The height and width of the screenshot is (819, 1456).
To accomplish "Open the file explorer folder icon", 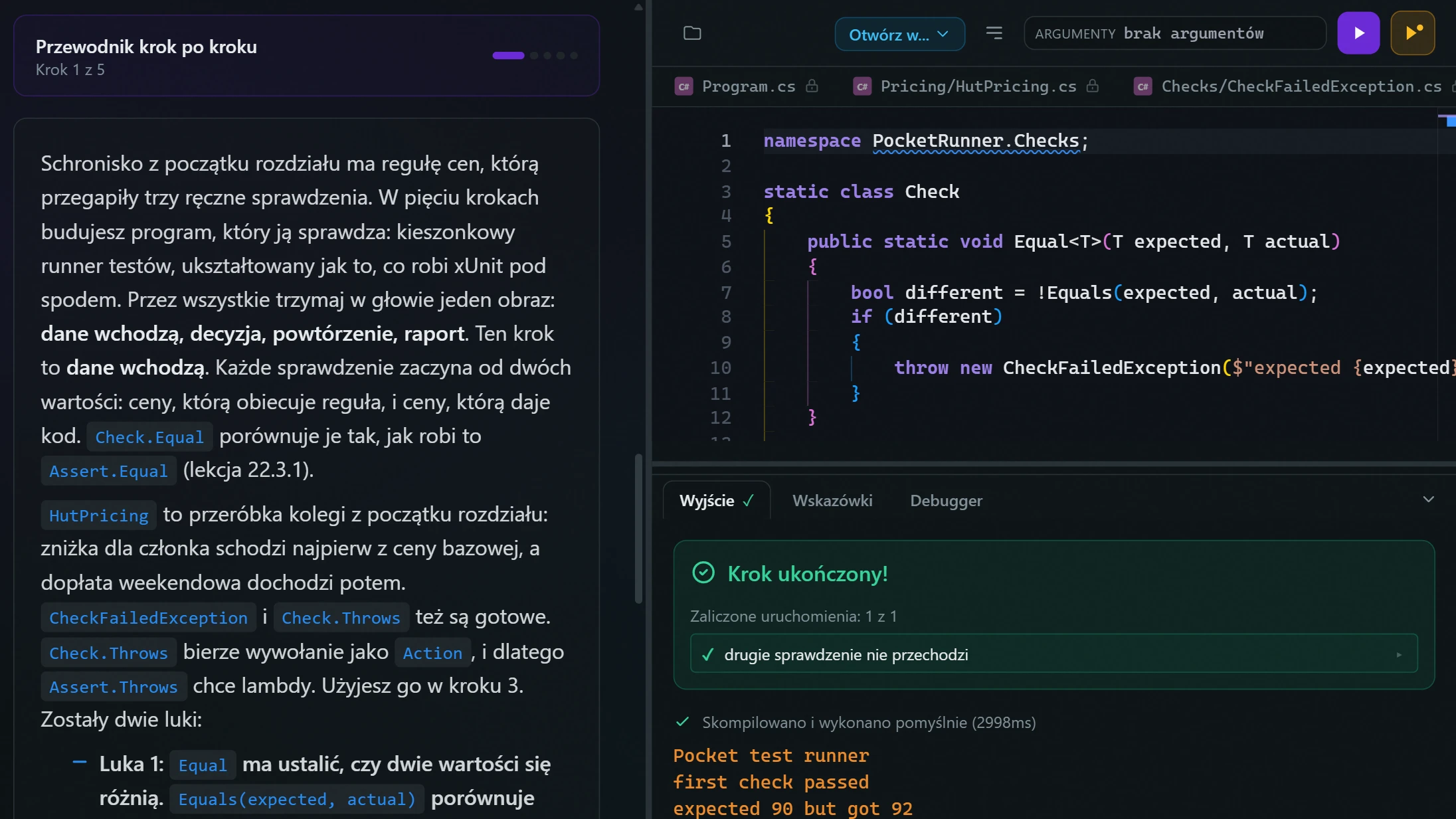I will [692, 33].
